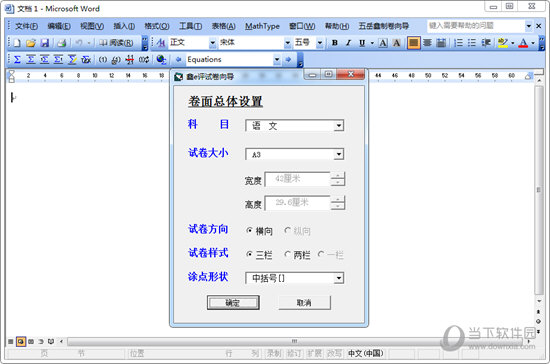Expand the font dropdown showing 宋体
The width and height of the screenshot is (550, 364).
[288, 43]
